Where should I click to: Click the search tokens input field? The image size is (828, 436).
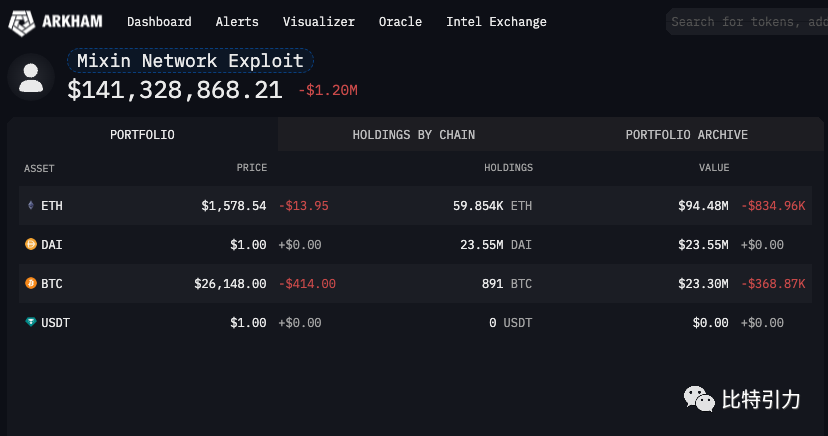pos(748,21)
